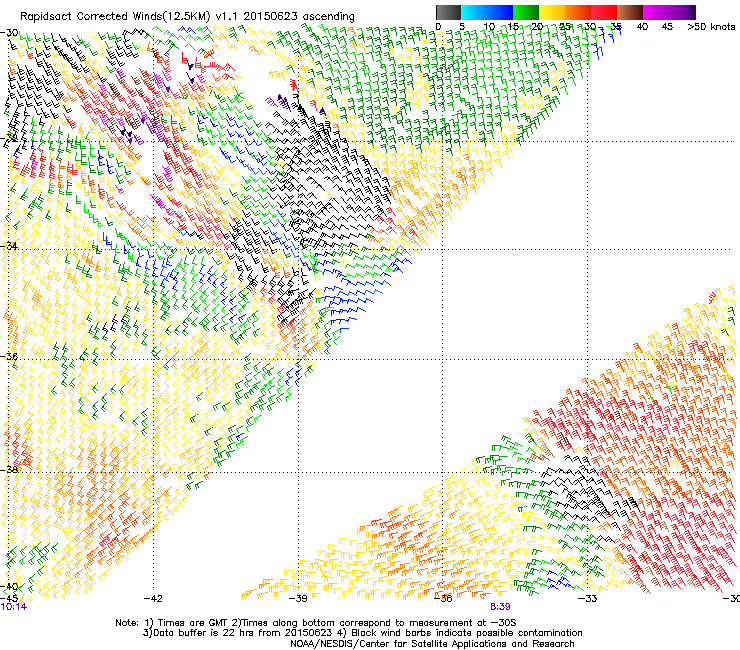The width and height of the screenshot is (740, 650).
Task: Click the purple '8:39' swath time label
Action: pos(500,607)
